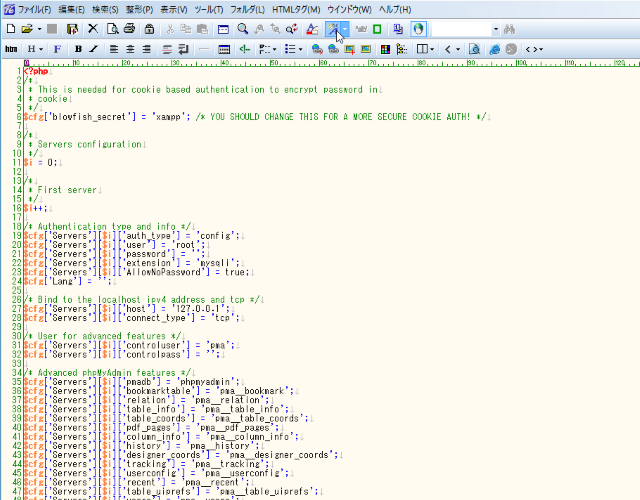Expand the Open folder dropdown arrow
640x500 pixels.
pos(38,29)
